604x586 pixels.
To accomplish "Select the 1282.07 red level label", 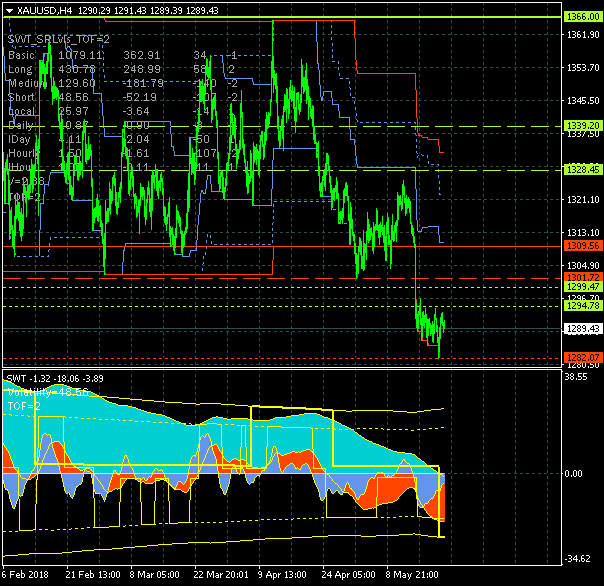I will tap(583, 357).
